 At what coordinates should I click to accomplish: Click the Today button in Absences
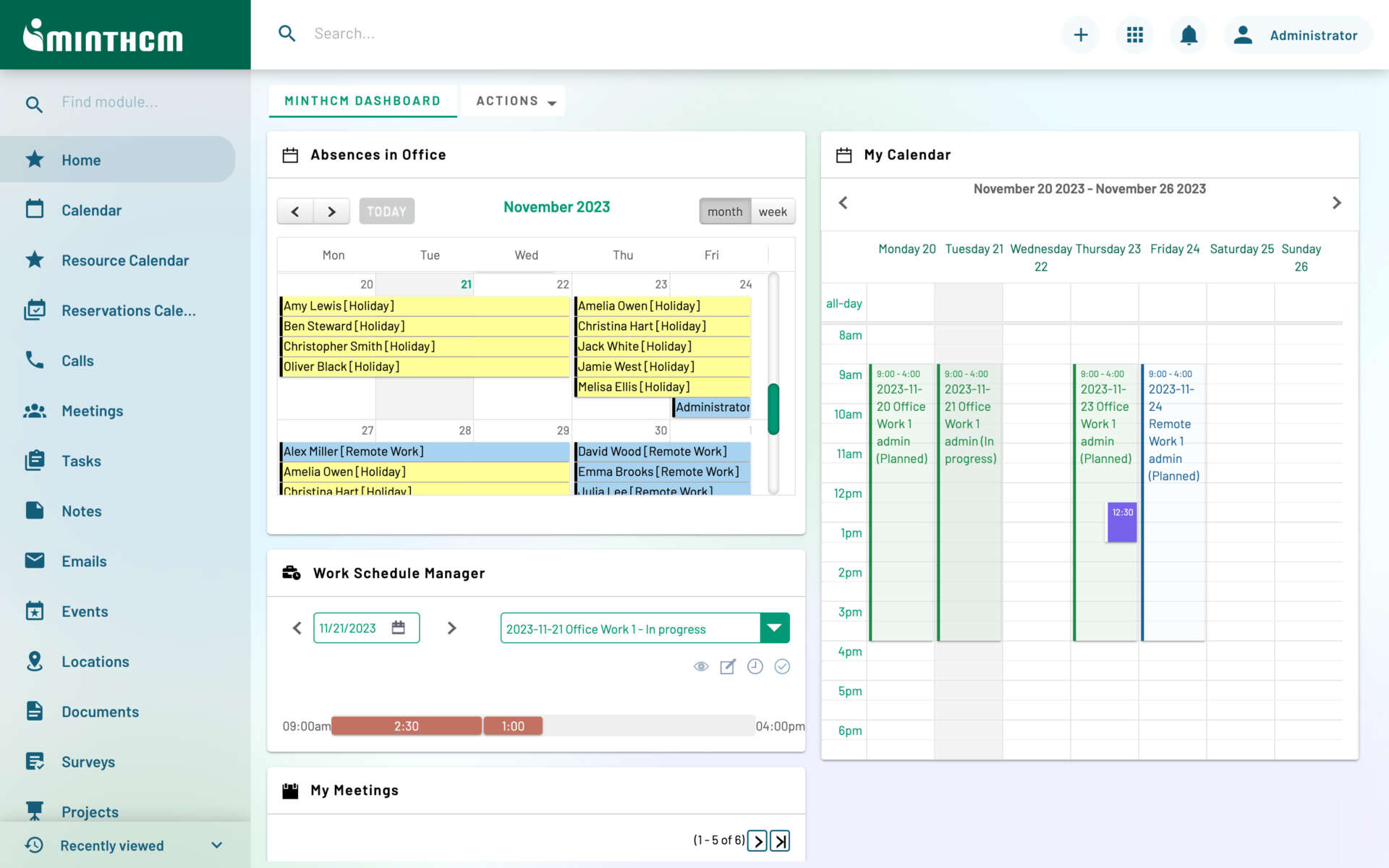point(386,211)
